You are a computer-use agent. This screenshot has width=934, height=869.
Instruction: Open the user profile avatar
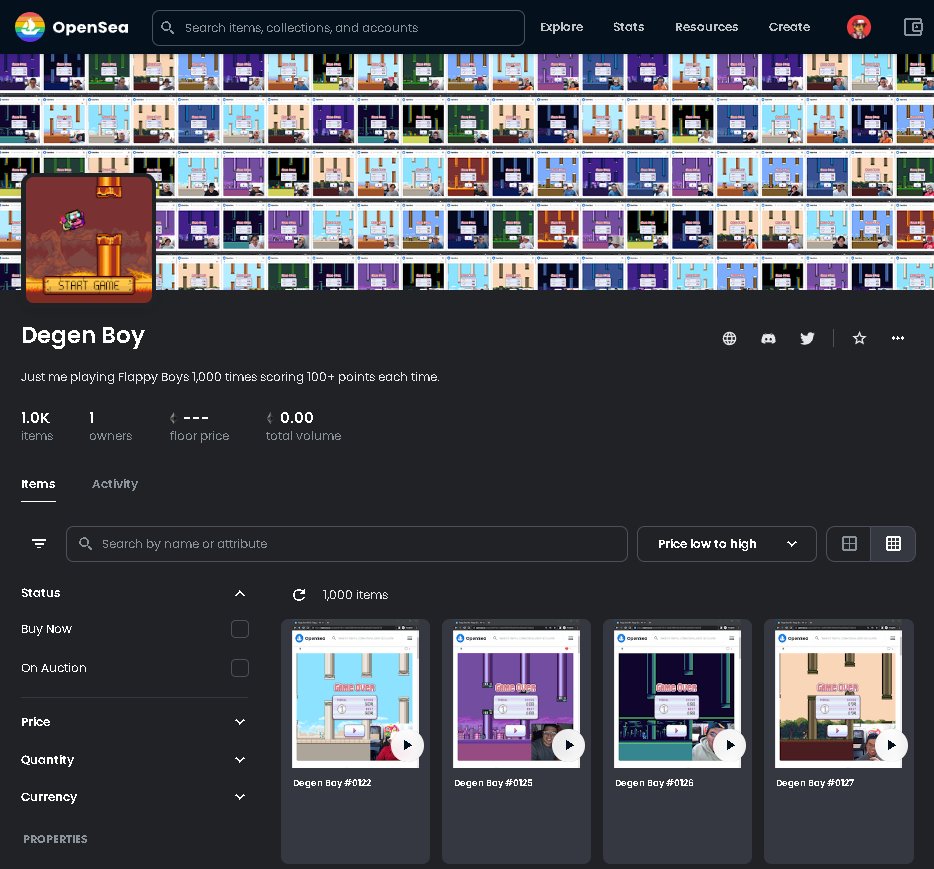coord(858,27)
